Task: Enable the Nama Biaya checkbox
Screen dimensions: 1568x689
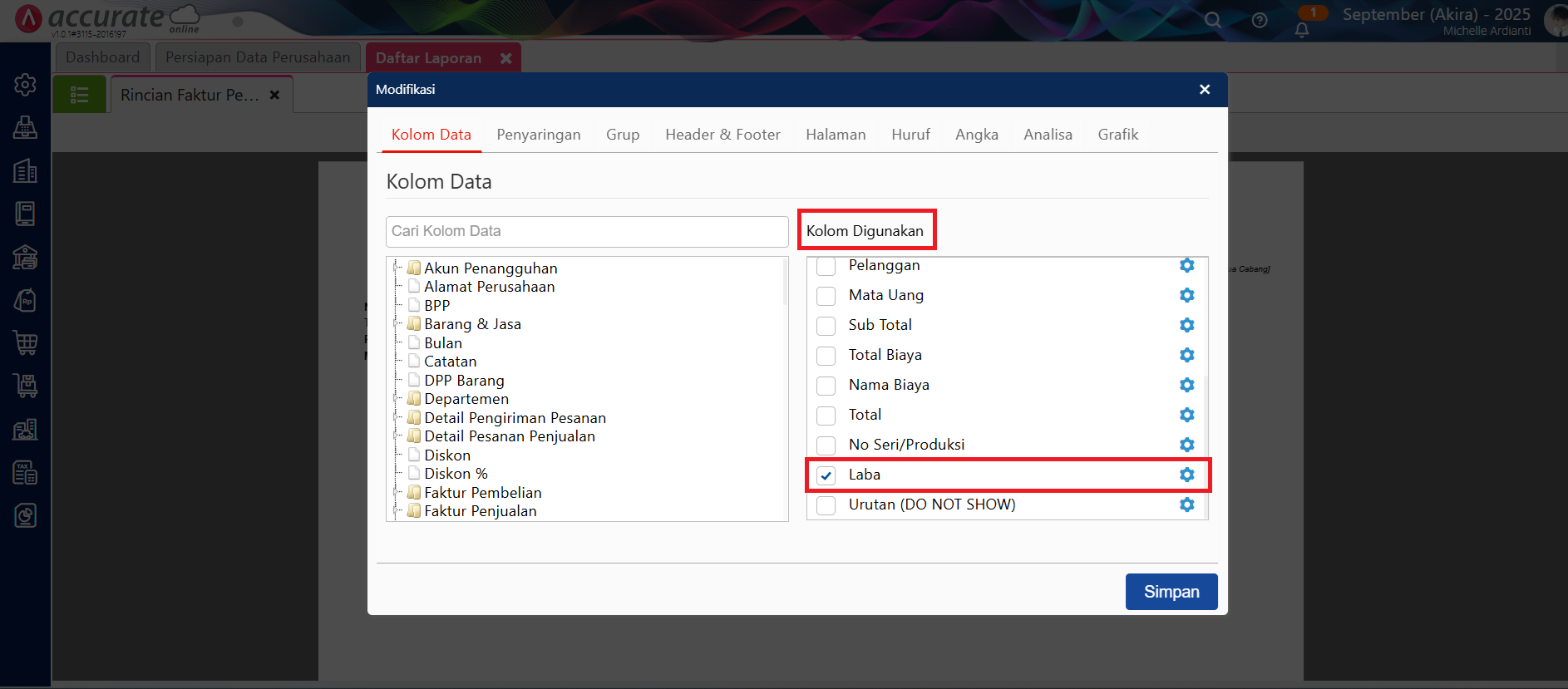Action: pos(826,386)
